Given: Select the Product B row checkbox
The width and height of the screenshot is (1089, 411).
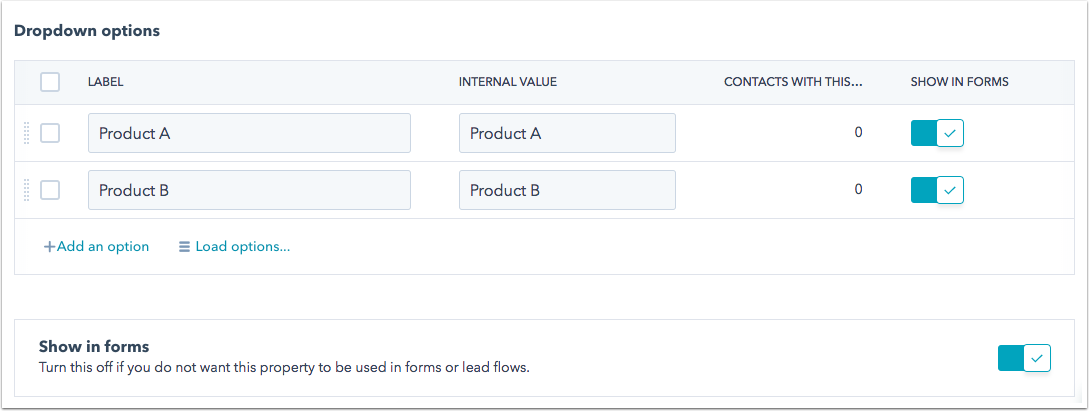Looking at the screenshot, I should [x=50, y=190].
